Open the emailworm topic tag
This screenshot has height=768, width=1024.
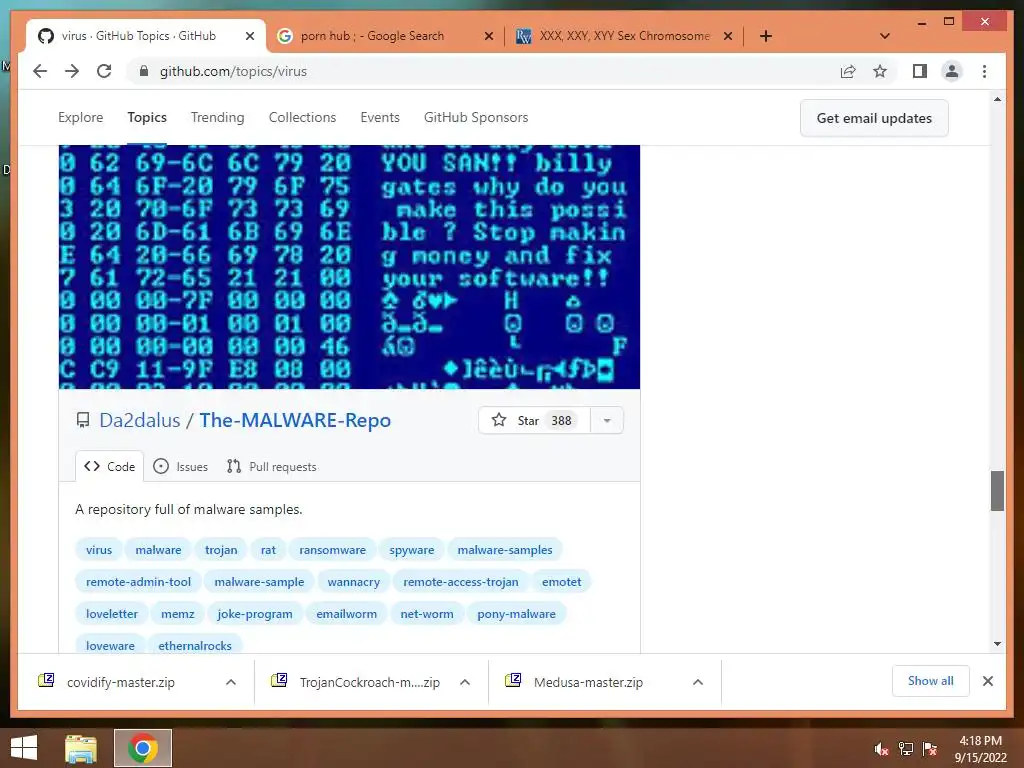tap(346, 614)
